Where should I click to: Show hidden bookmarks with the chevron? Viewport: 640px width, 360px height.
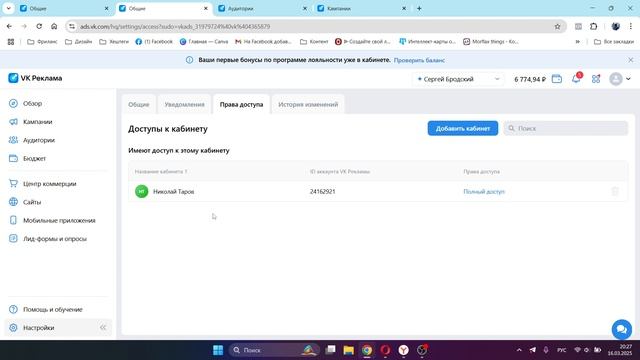[578, 42]
